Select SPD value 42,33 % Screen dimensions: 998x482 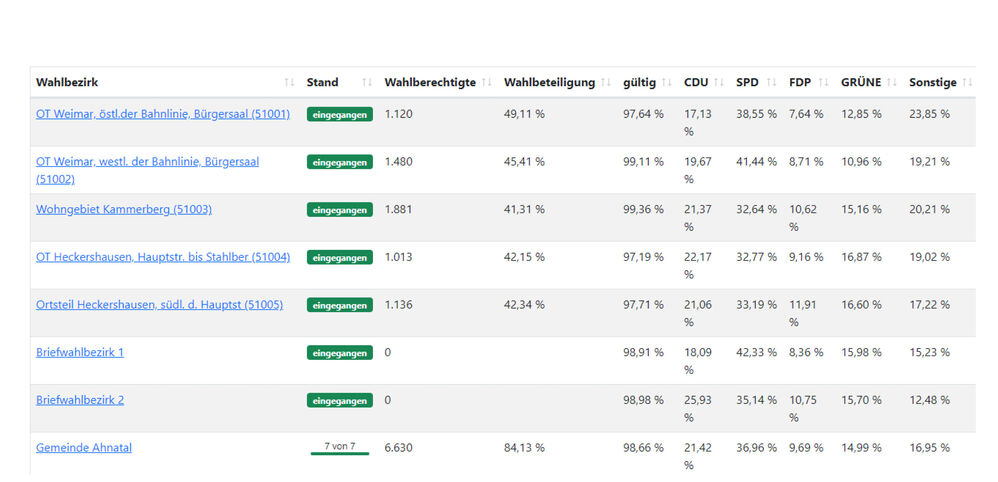click(x=757, y=352)
